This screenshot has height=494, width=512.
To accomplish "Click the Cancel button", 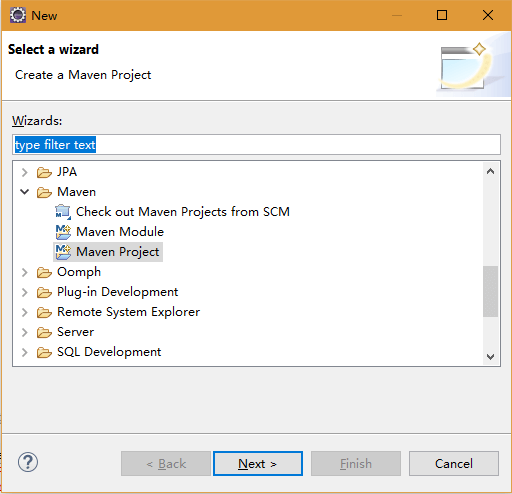I will click(x=454, y=463).
